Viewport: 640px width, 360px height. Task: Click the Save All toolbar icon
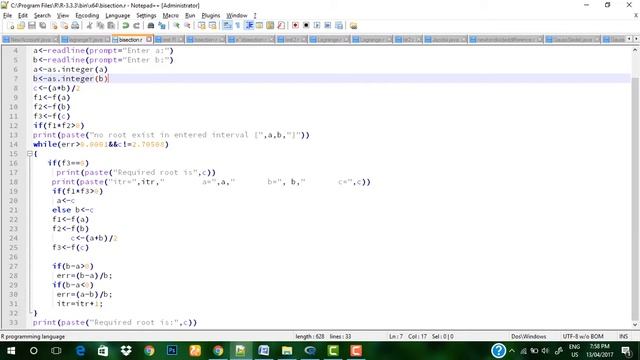[42, 26]
